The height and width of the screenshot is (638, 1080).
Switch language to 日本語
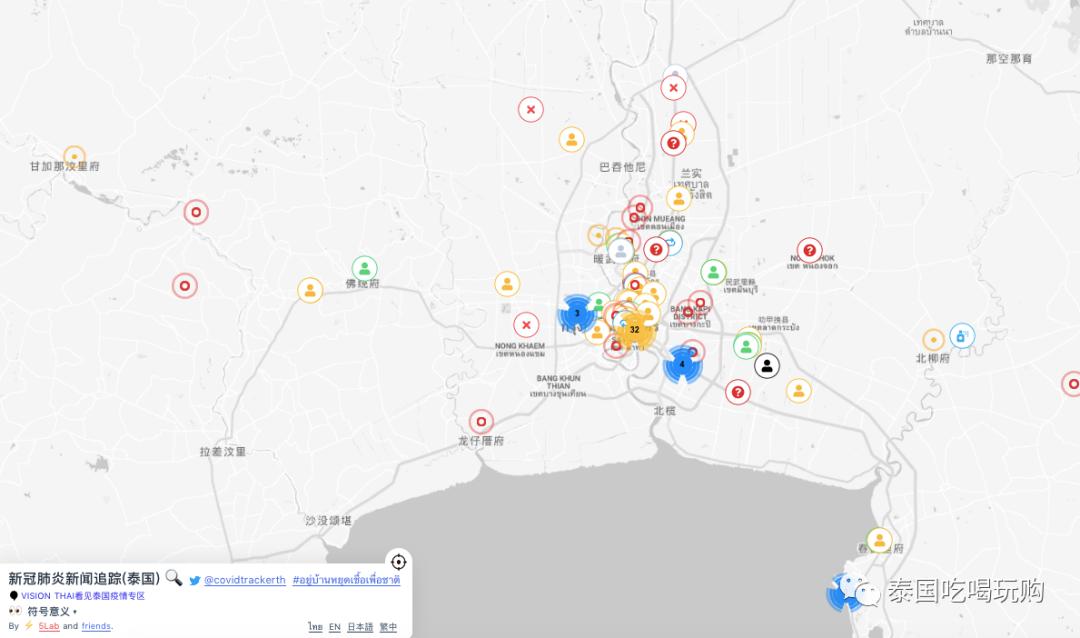[360, 626]
